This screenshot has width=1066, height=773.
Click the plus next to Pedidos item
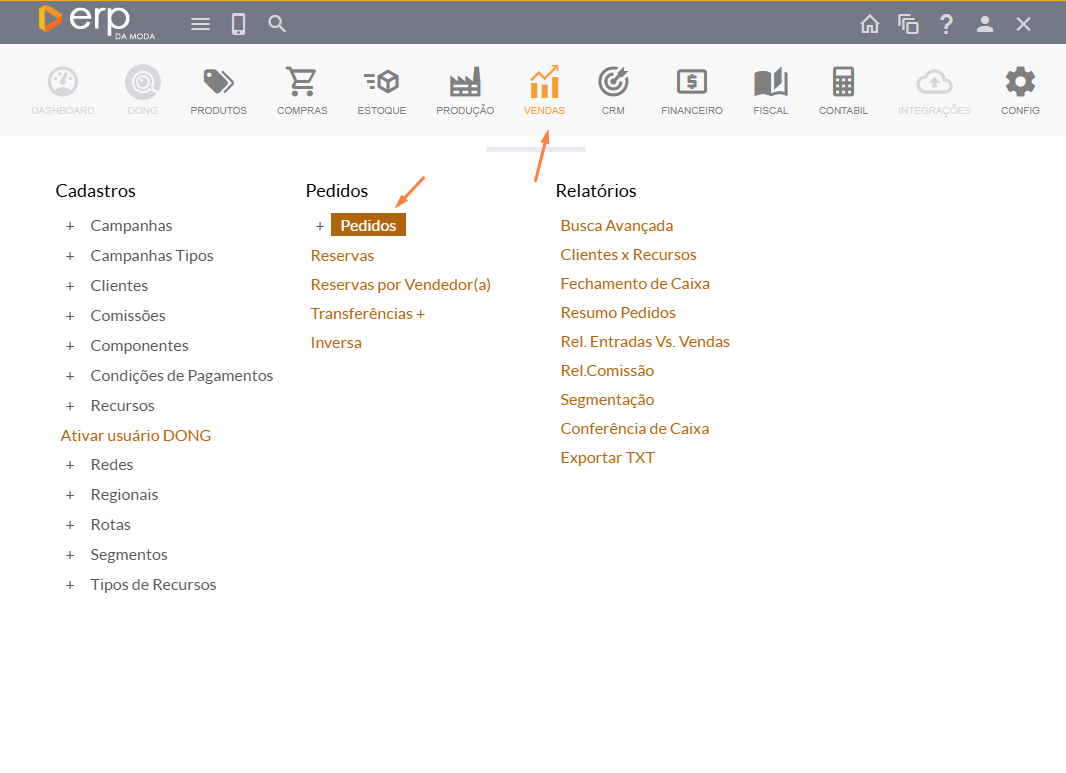(x=320, y=226)
